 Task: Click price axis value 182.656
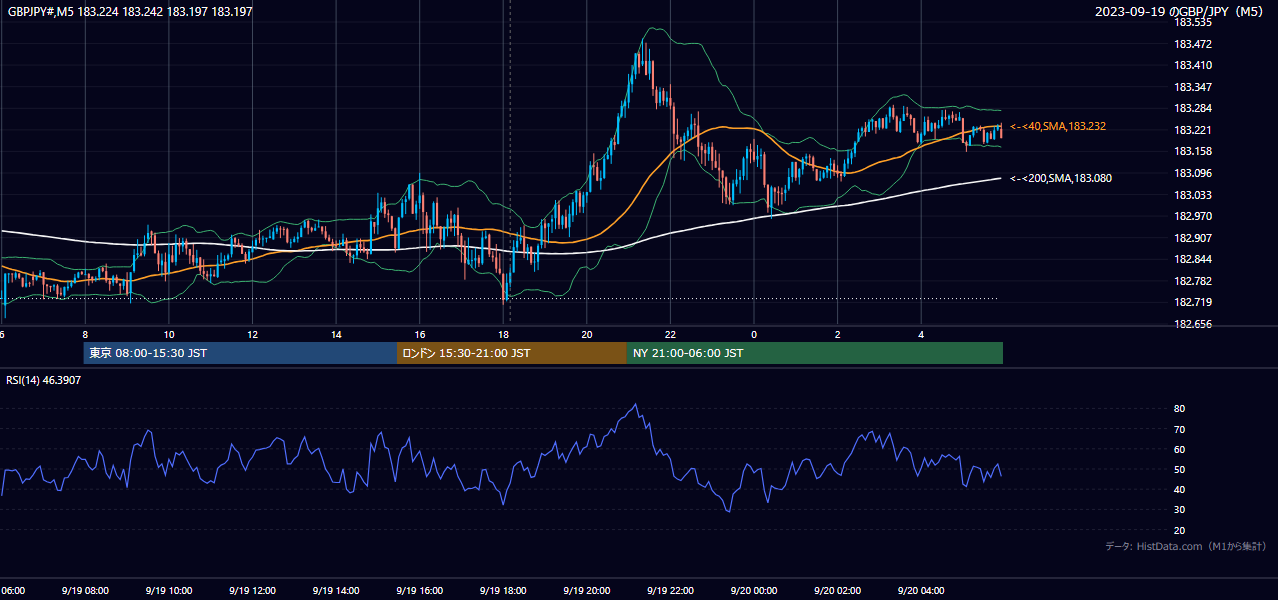coord(1192,325)
